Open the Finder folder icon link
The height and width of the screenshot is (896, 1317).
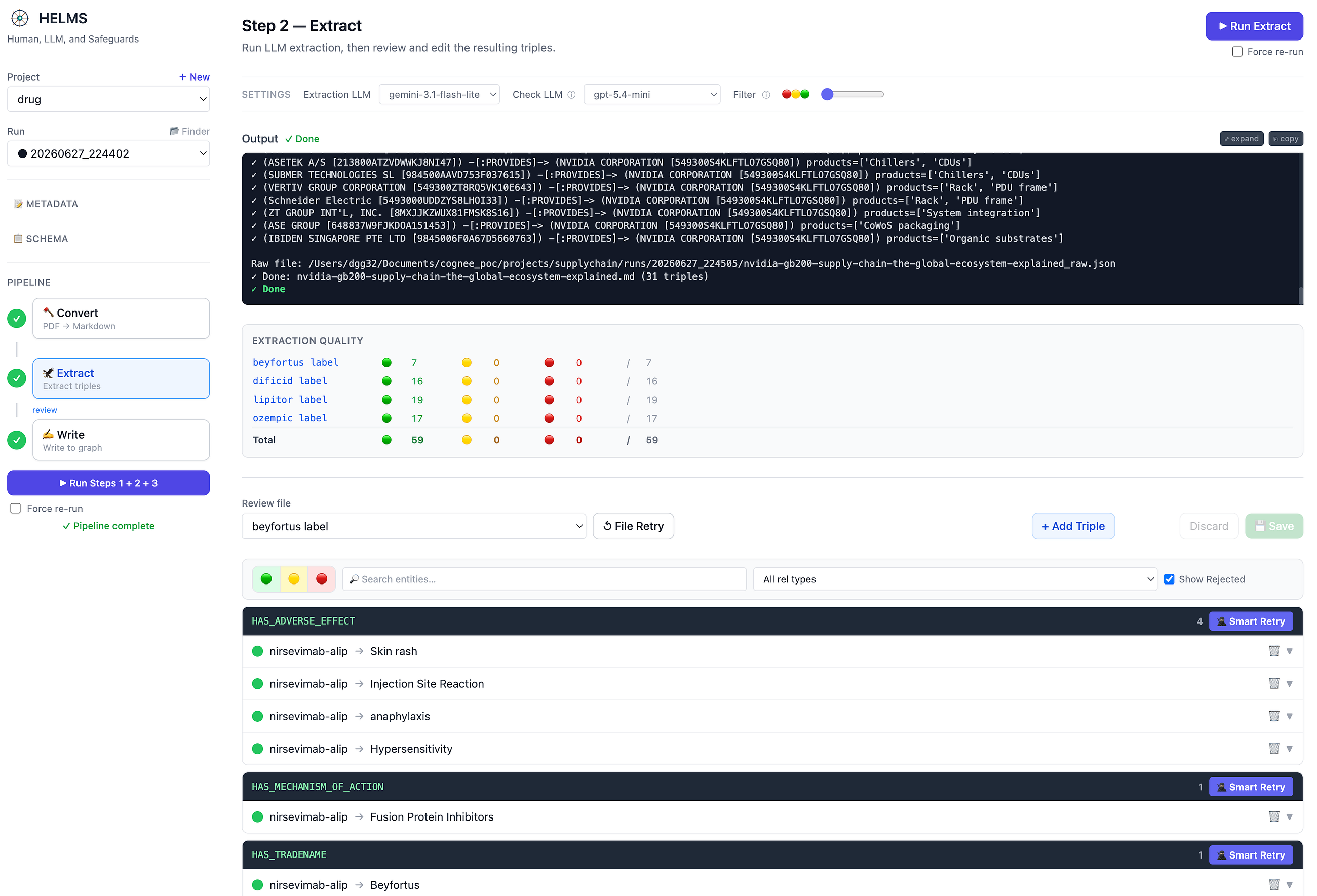pos(190,131)
